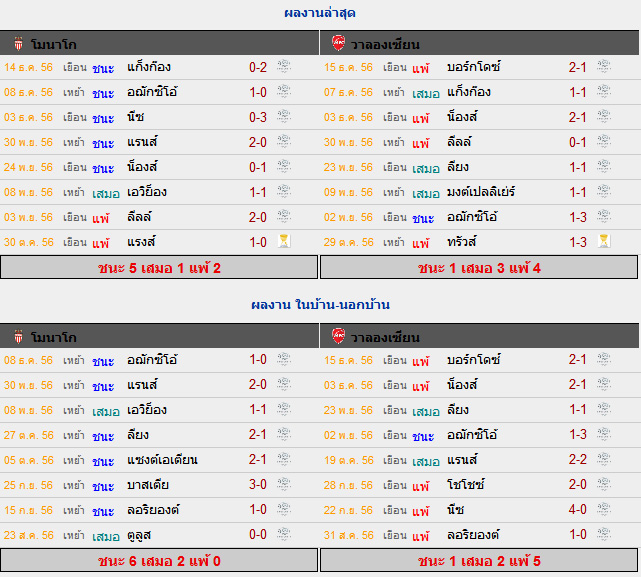Screen dimensions: 641x577
Task: Click the ชนะ 1 เสมอ 2 แพ้ 5 summary bar
Action: pyautogui.click(x=479, y=560)
